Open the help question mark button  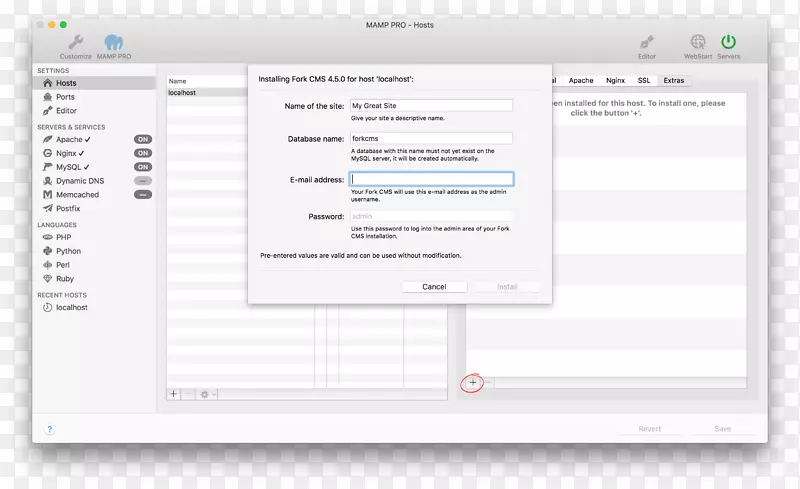point(49,429)
